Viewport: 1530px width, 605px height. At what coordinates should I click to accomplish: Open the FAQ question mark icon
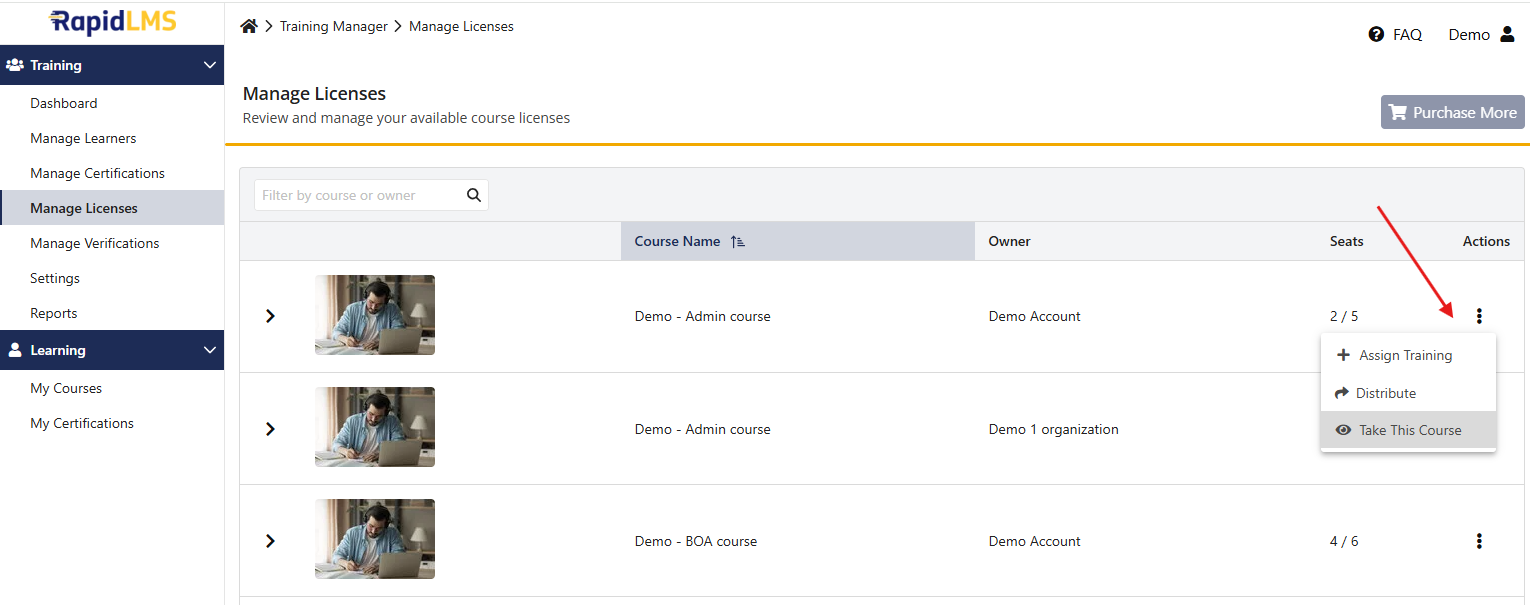pyautogui.click(x=1376, y=35)
